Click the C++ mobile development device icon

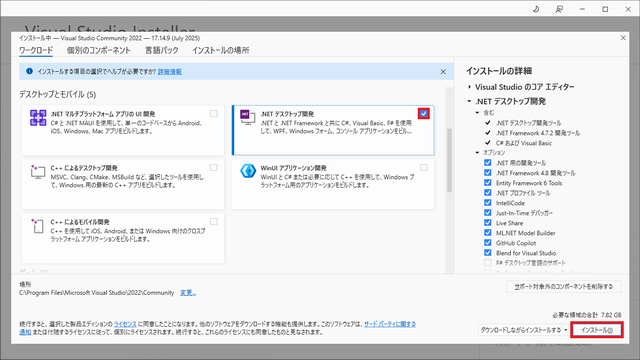coord(37,226)
